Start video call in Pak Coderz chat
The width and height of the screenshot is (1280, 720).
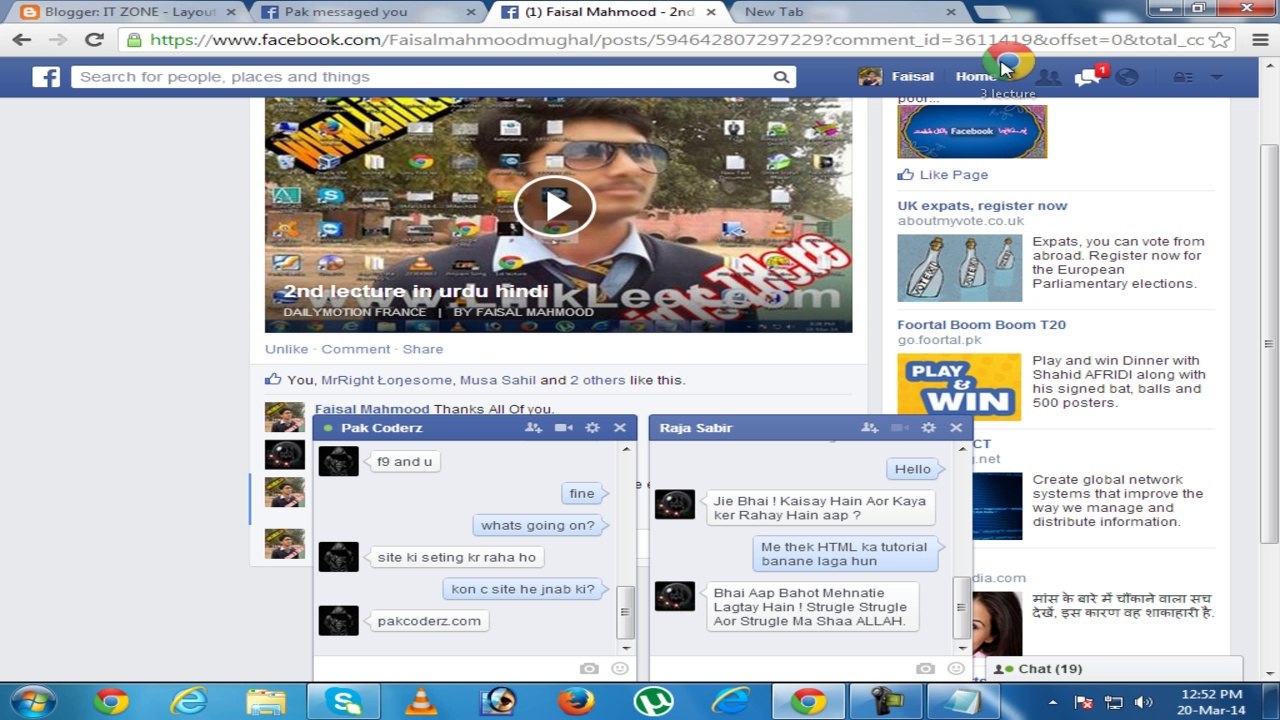564,427
